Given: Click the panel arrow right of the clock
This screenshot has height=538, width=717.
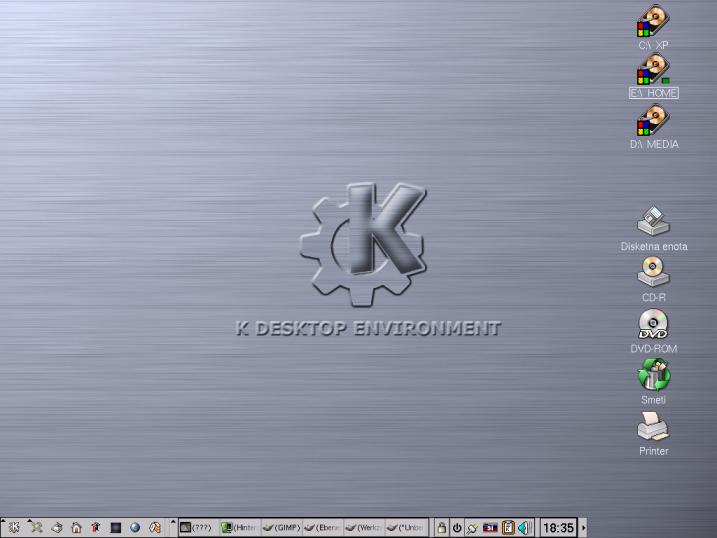Looking at the screenshot, I should tap(583, 528).
